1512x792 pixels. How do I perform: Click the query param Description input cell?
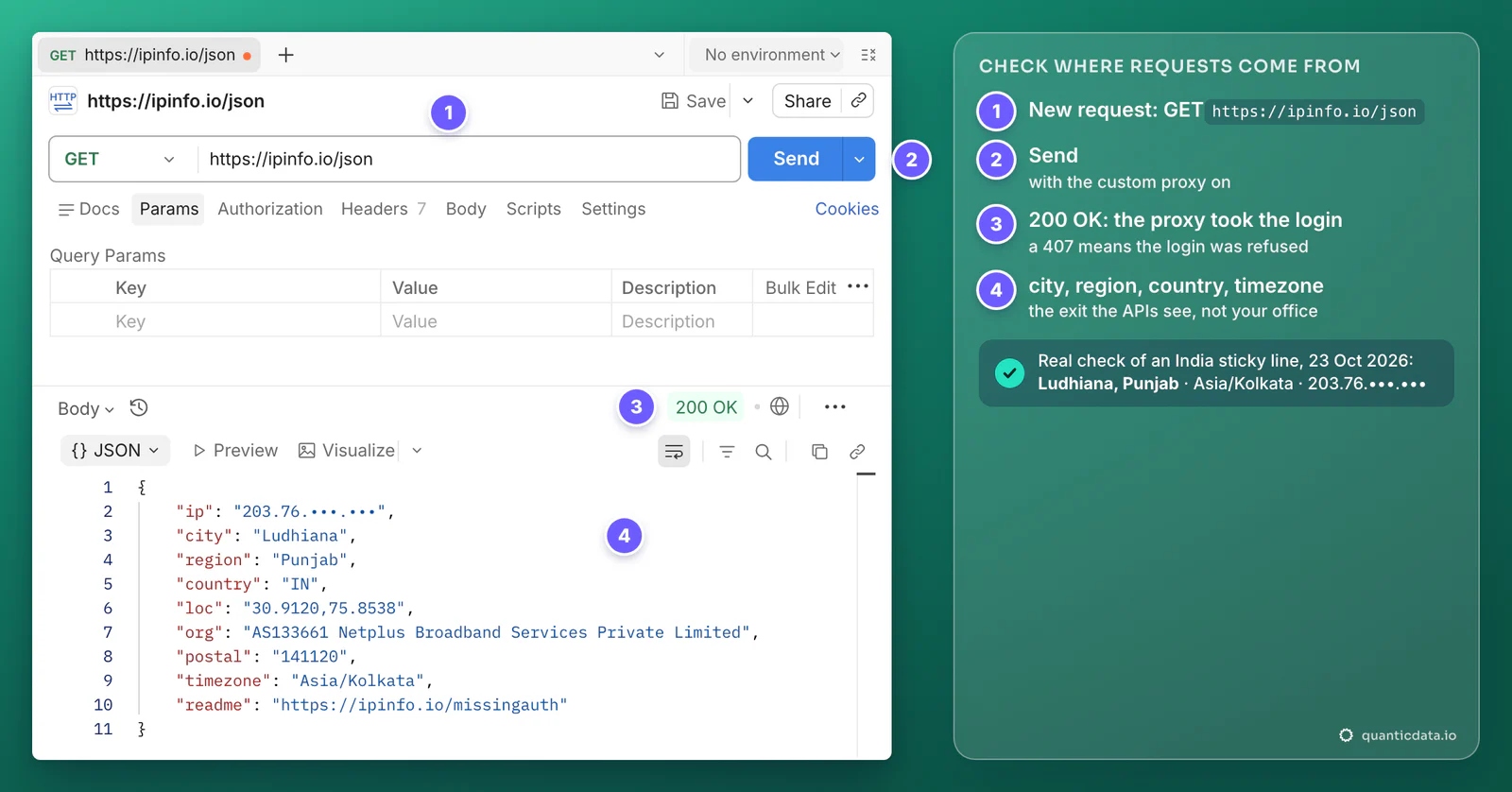click(682, 321)
